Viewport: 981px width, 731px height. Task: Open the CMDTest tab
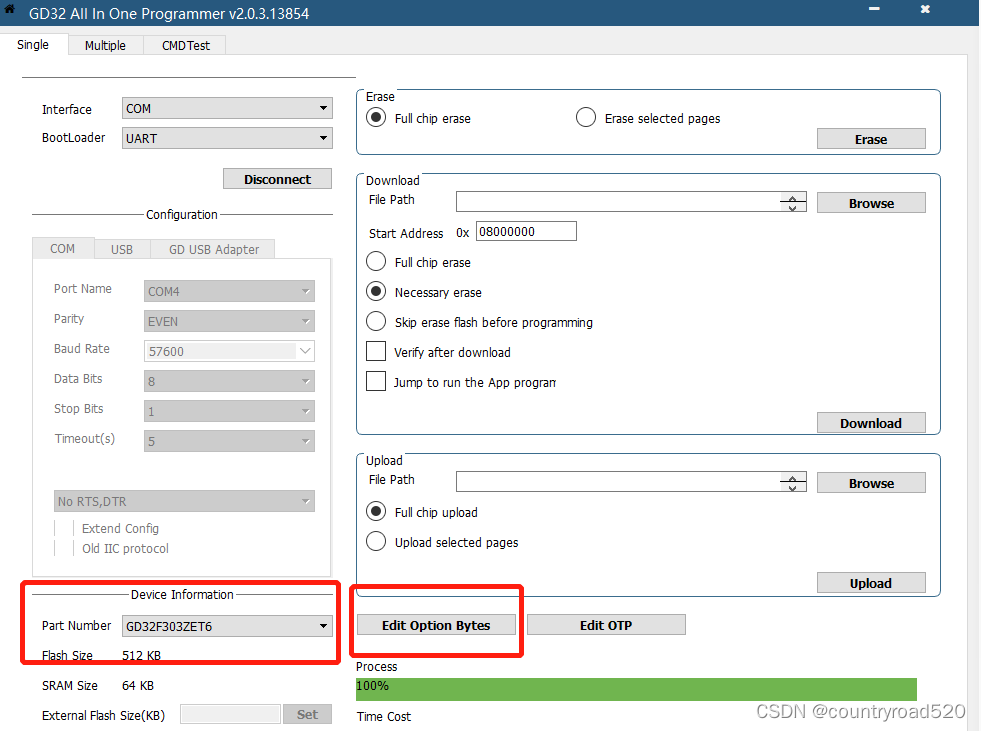pyautogui.click(x=185, y=45)
